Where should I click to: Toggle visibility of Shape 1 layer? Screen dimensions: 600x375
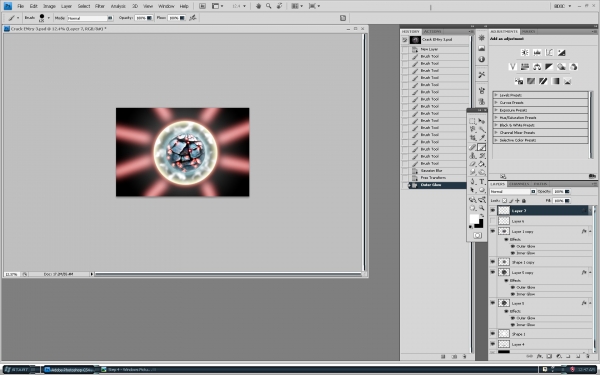click(x=492, y=334)
